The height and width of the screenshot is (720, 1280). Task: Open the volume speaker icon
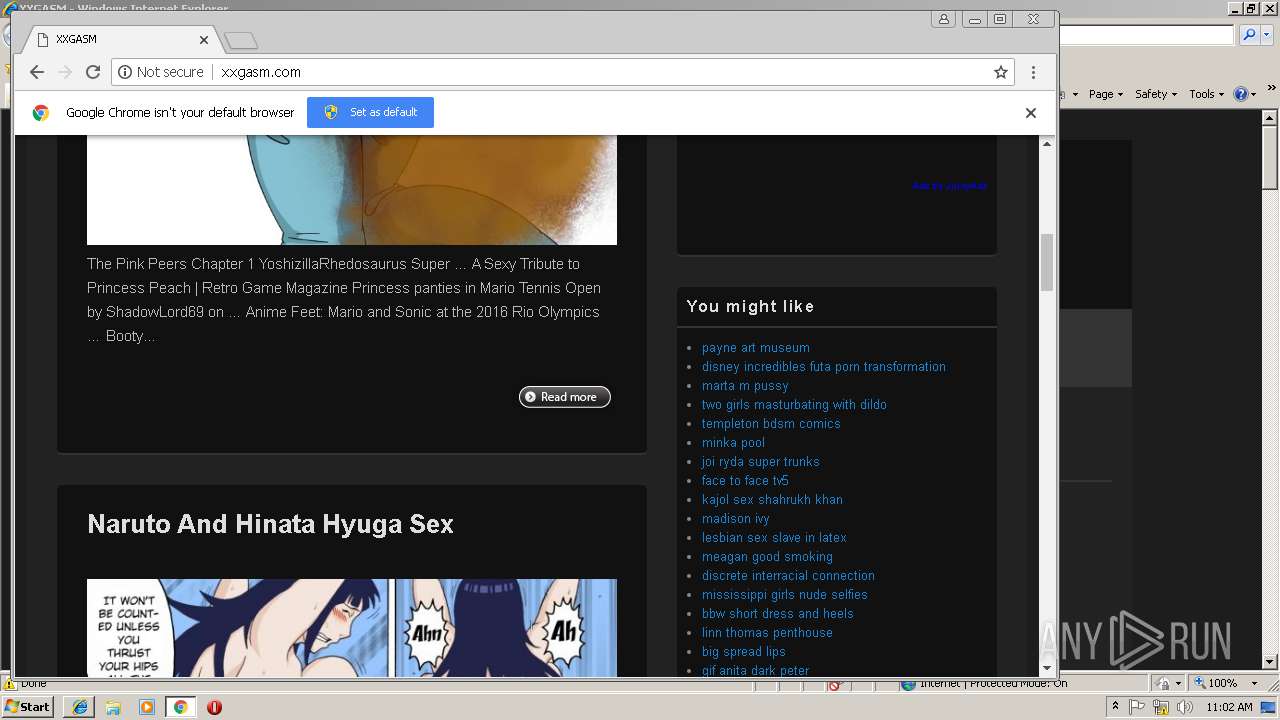(x=1185, y=707)
